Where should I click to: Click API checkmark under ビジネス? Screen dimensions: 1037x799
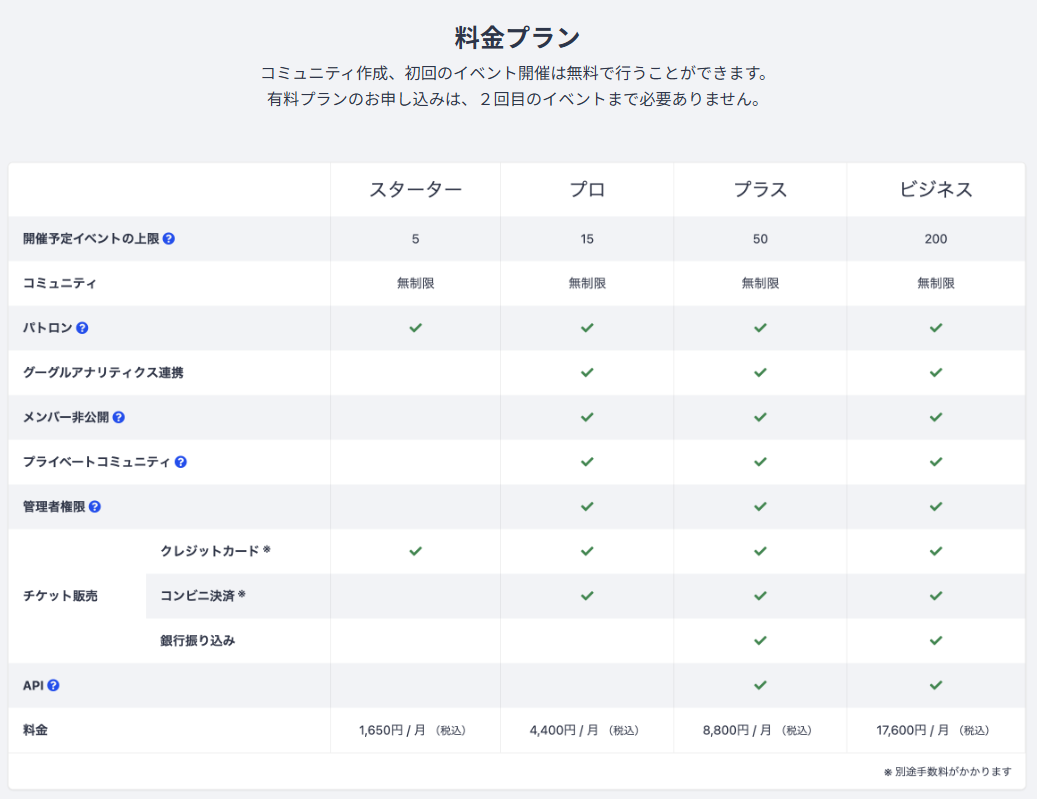coord(936,685)
